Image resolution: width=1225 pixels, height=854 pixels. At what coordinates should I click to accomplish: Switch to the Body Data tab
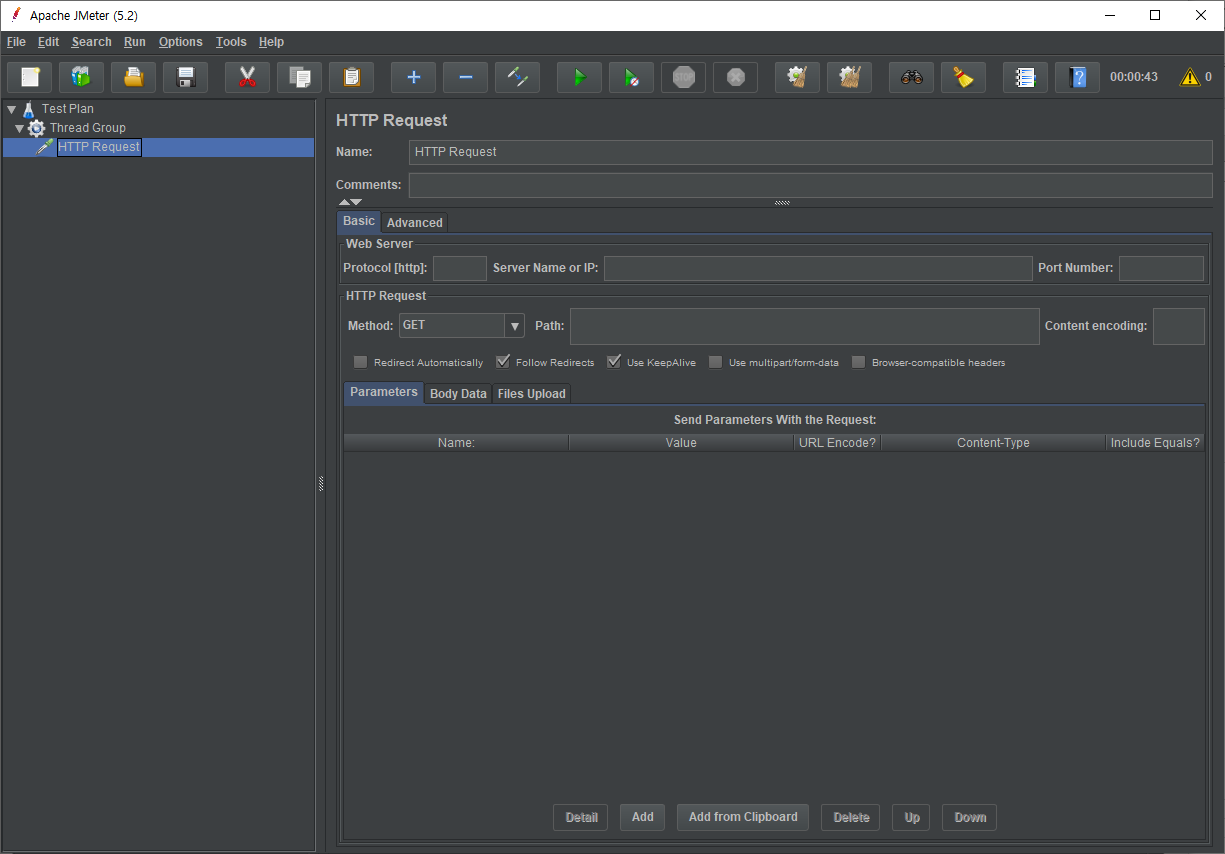pos(458,394)
